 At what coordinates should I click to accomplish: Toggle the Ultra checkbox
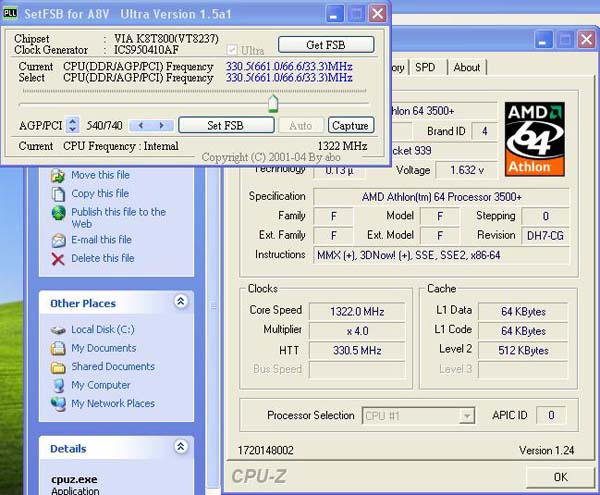[x=232, y=50]
